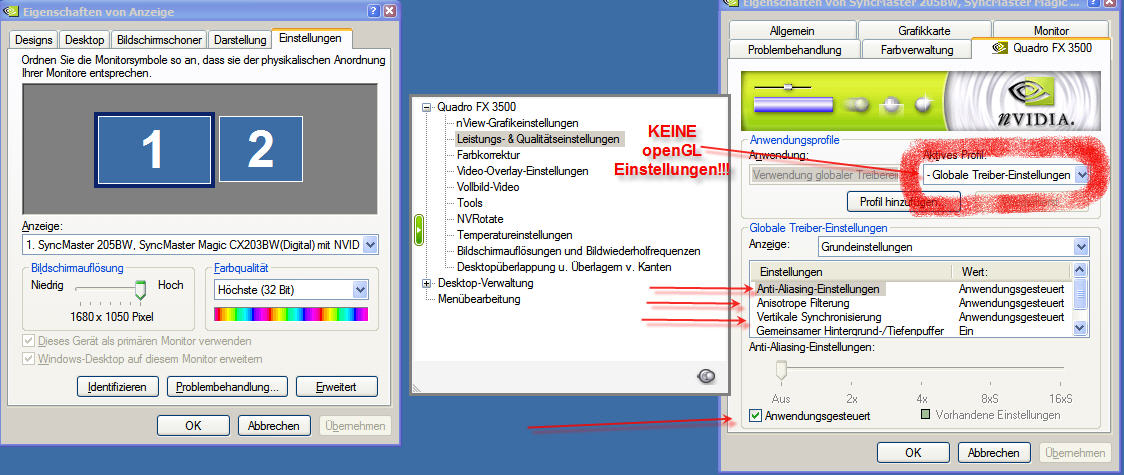
Task: Select Farbkorrektur in the tree
Action: pyautogui.click(x=488, y=155)
